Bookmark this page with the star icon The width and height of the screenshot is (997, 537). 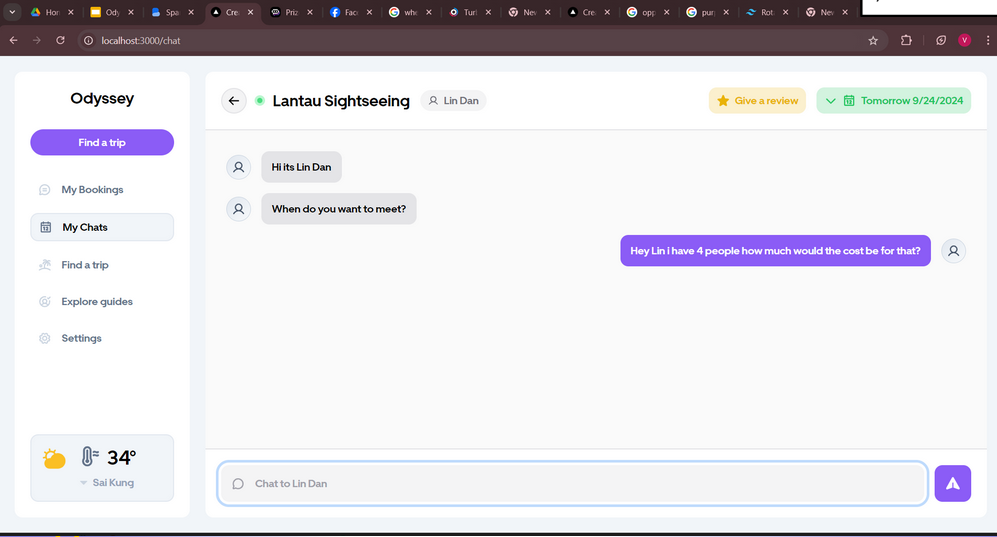pyautogui.click(x=873, y=40)
